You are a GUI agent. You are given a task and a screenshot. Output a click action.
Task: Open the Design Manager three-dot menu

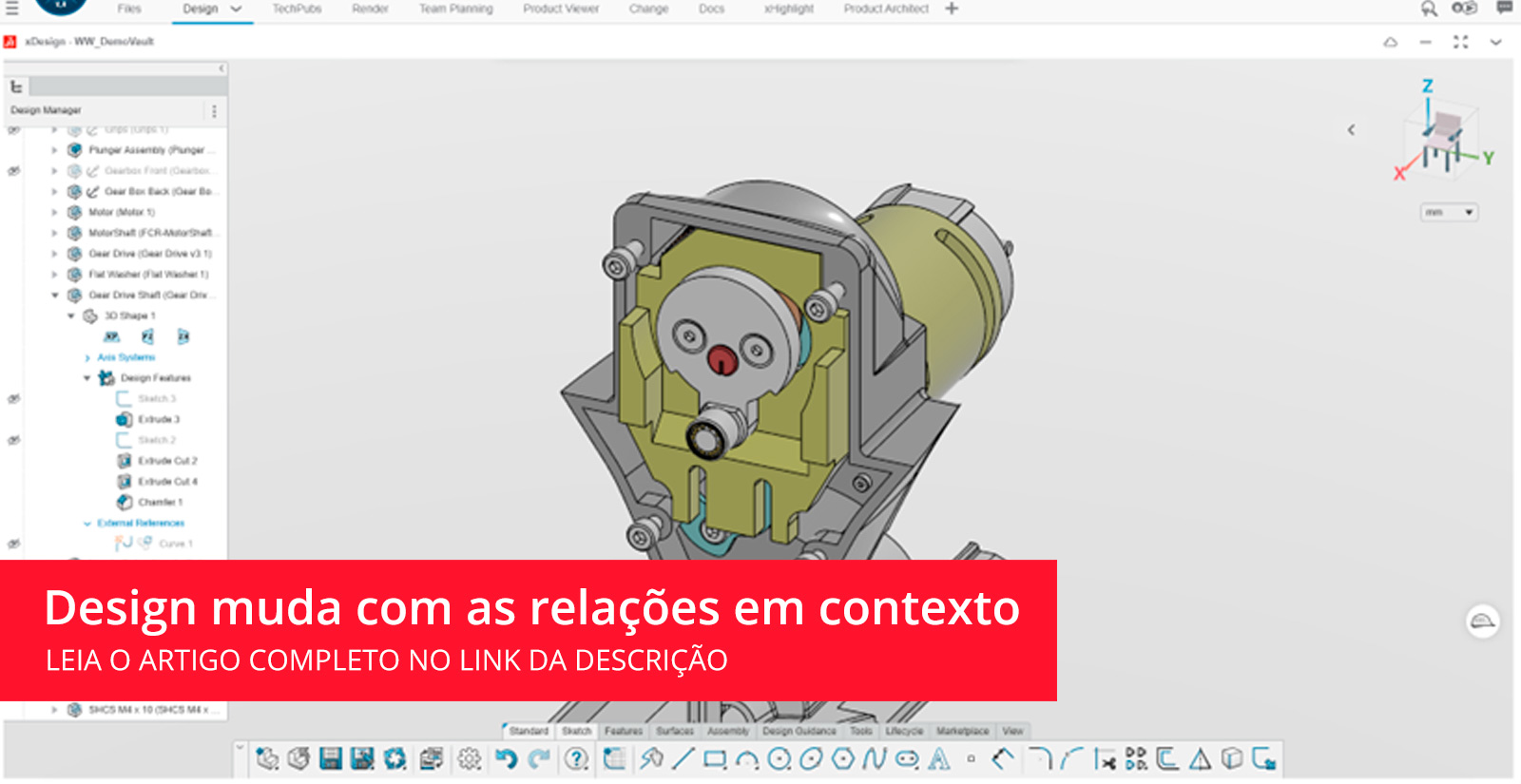pos(214,111)
